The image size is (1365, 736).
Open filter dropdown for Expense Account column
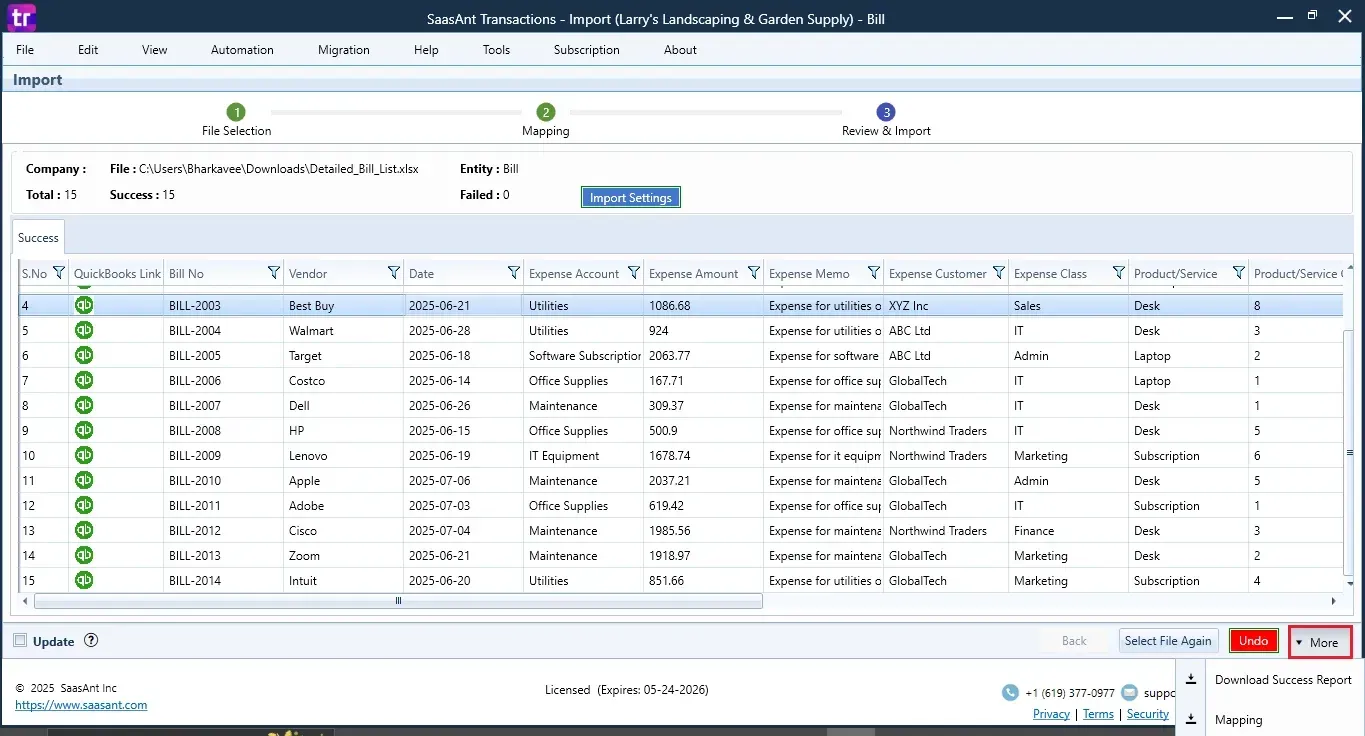coord(633,273)
